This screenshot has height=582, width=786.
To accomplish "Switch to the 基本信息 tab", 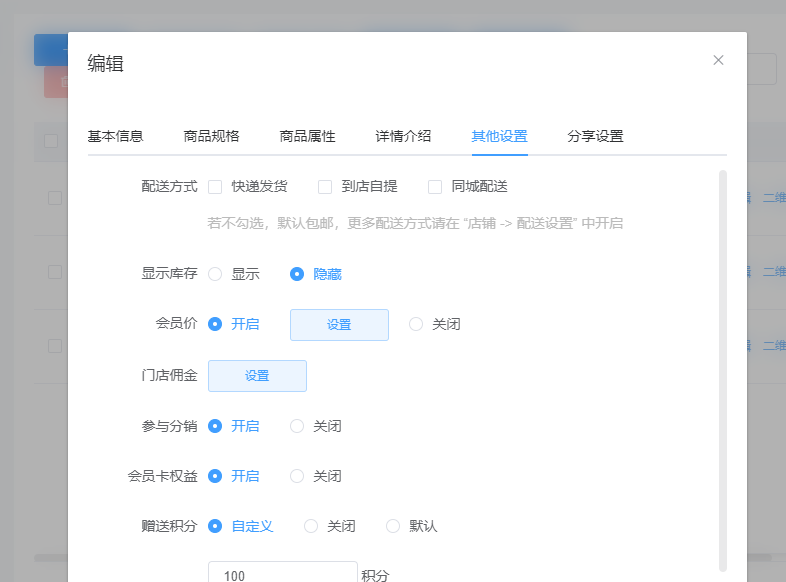I will 115,136.
